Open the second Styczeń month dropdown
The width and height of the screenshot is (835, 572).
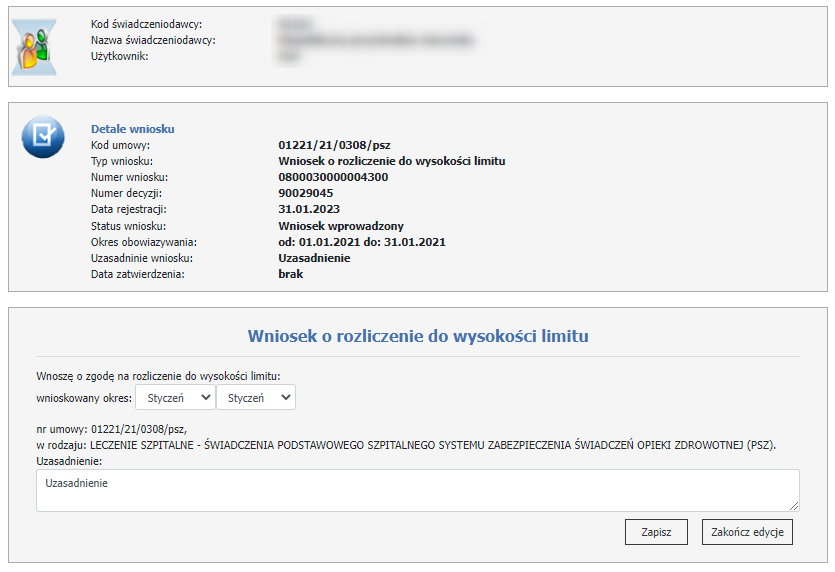point(256,398)
